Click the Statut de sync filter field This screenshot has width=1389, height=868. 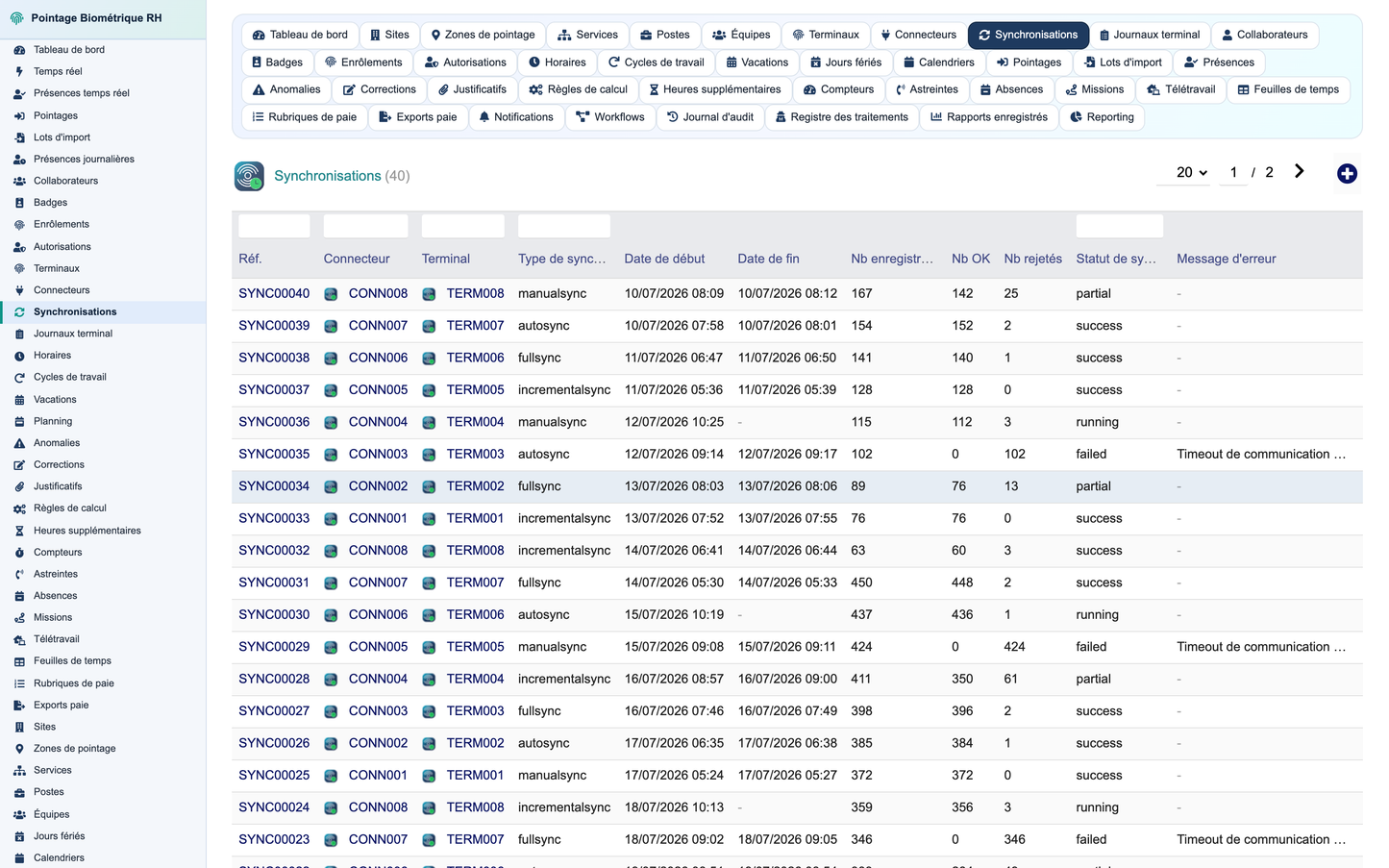point(1119,226)
